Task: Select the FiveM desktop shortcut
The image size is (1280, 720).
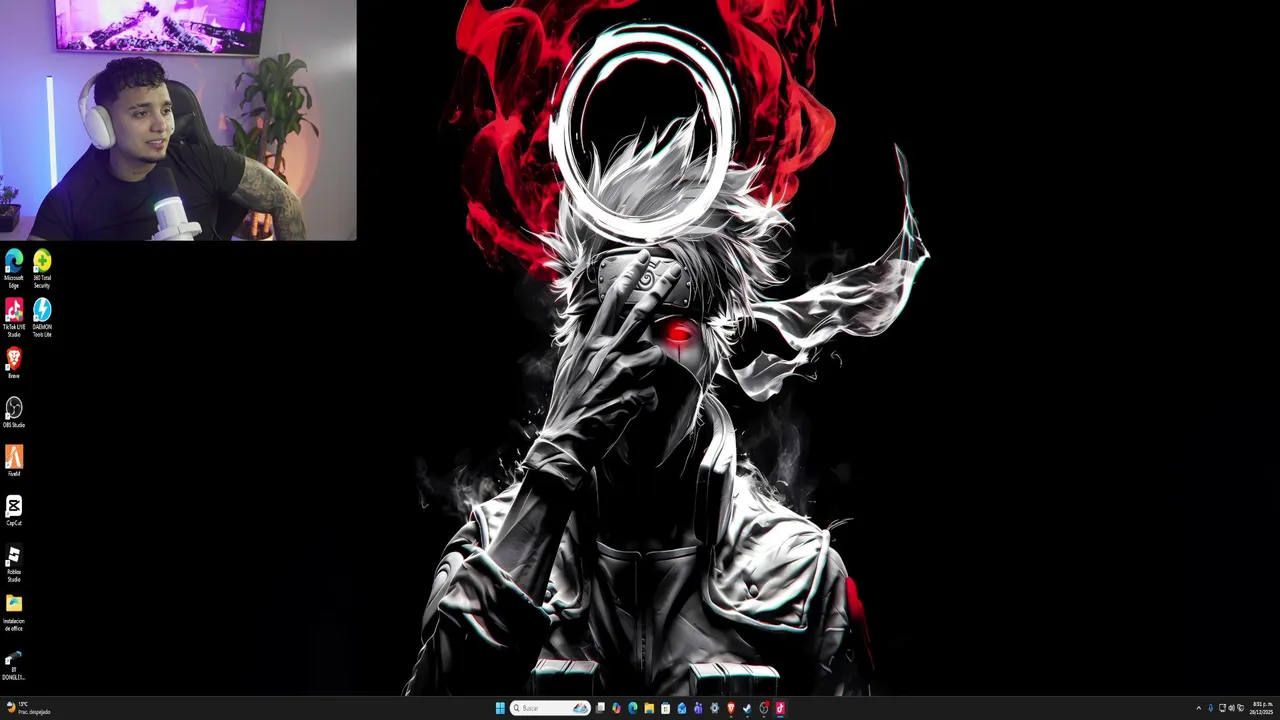Action: [14, 461]
